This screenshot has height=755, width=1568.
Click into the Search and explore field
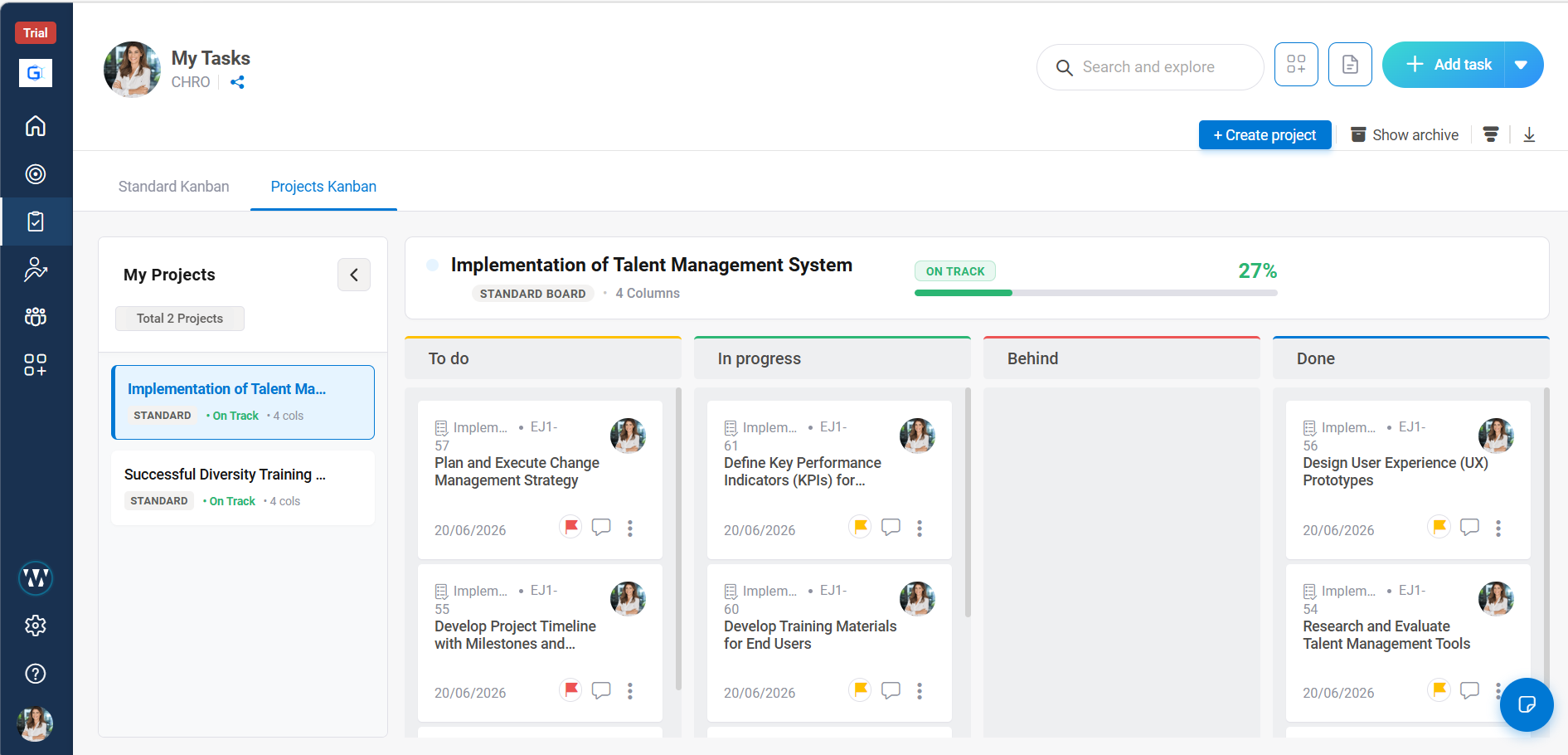1150,67
